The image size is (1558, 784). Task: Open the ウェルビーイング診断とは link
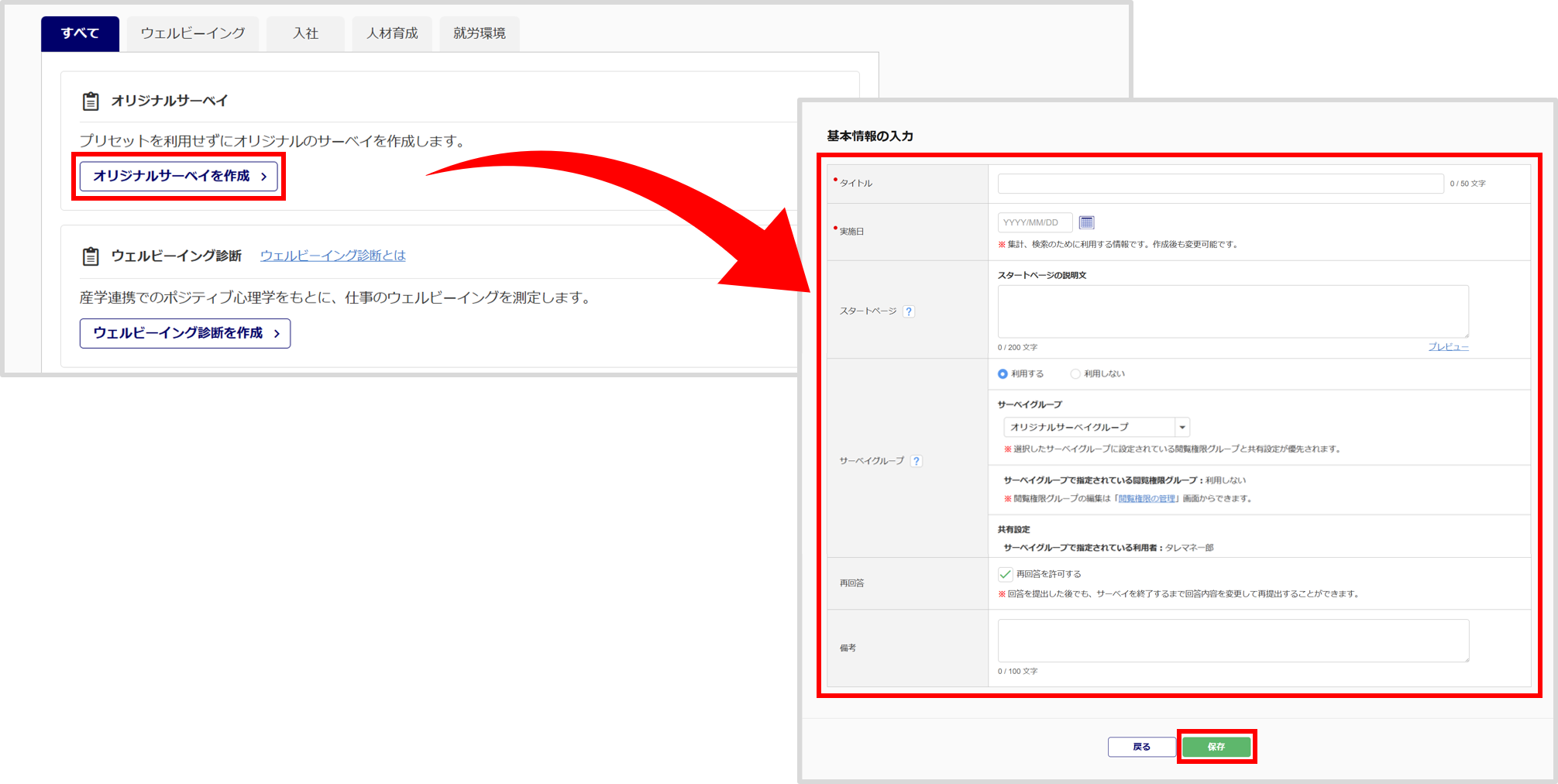click(x=333, y=256)
